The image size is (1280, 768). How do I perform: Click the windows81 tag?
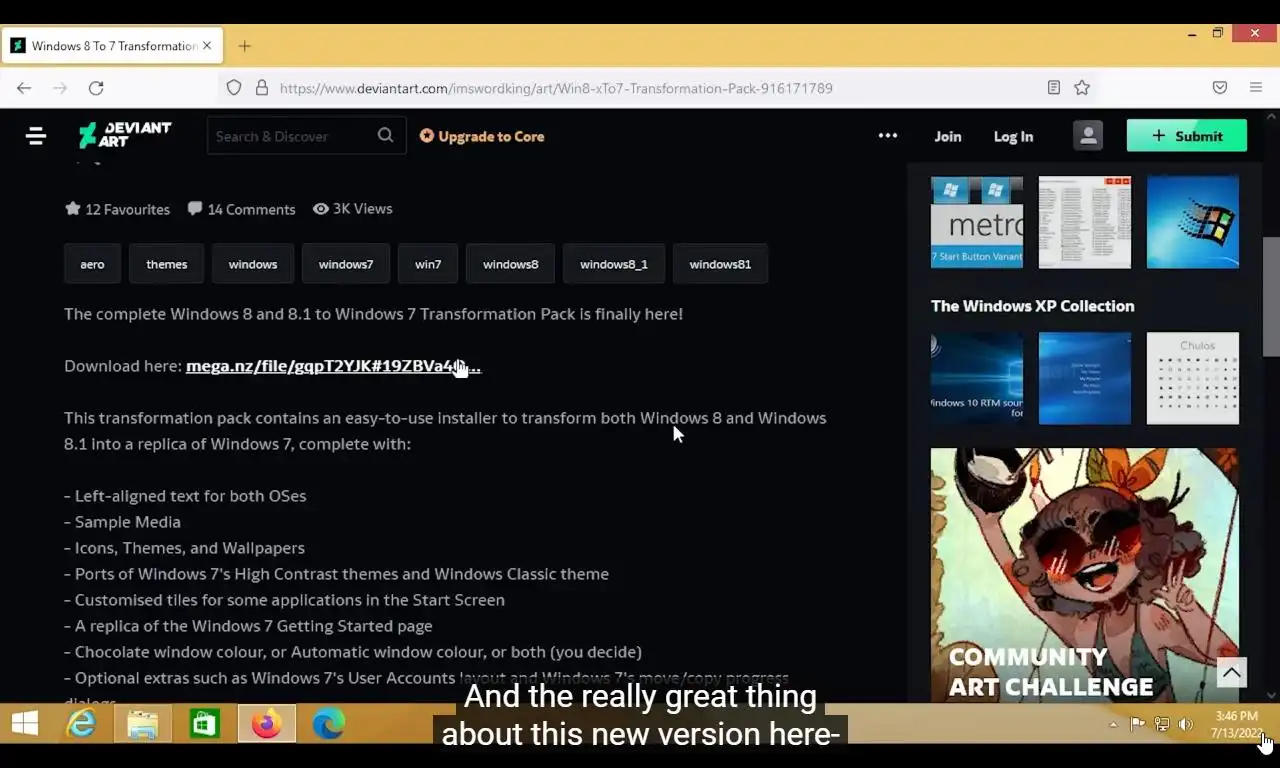(x=720, y=264)
